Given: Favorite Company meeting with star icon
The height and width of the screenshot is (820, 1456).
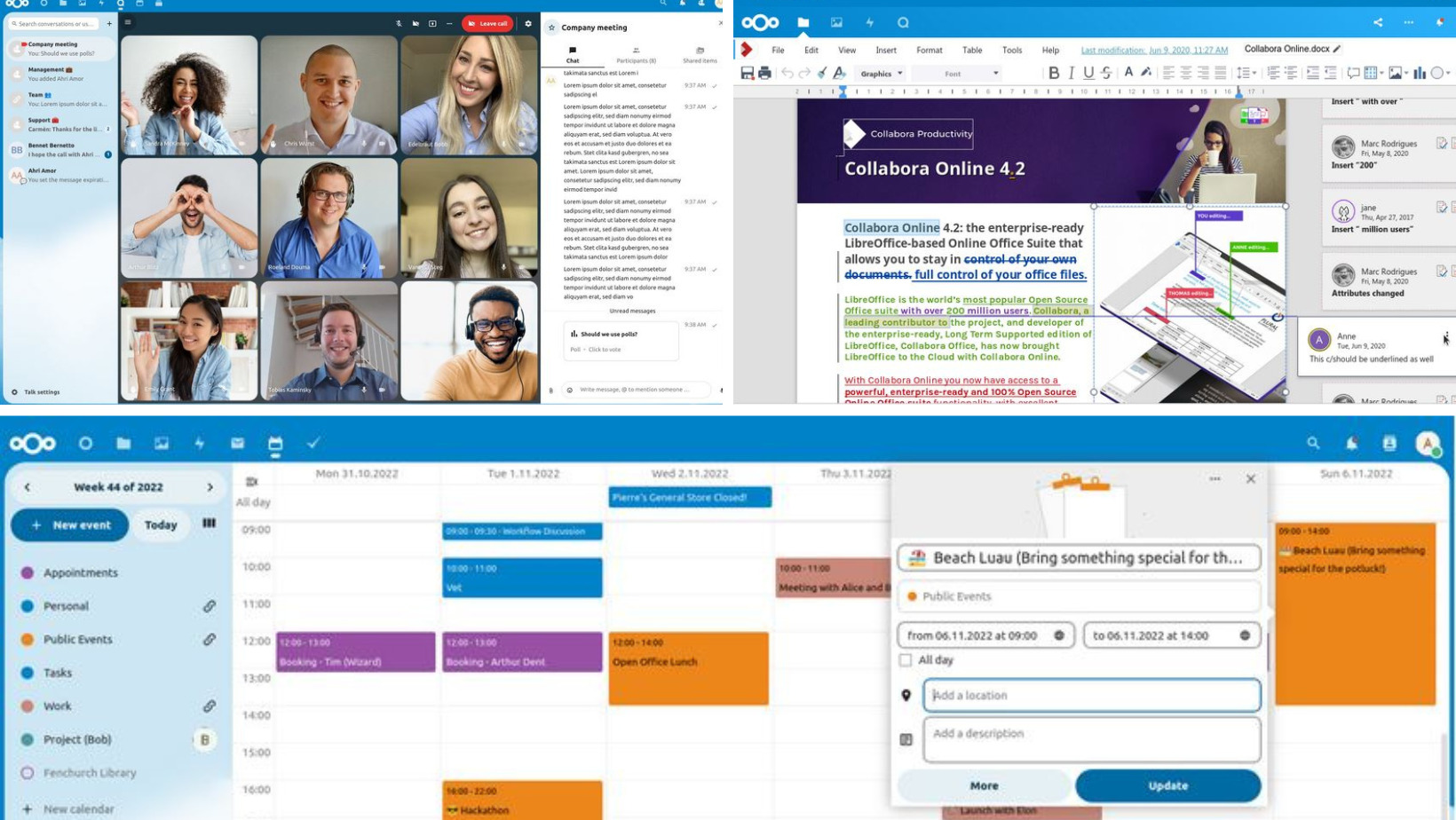Looking at the screenshot, I should [x=551, y=28].
